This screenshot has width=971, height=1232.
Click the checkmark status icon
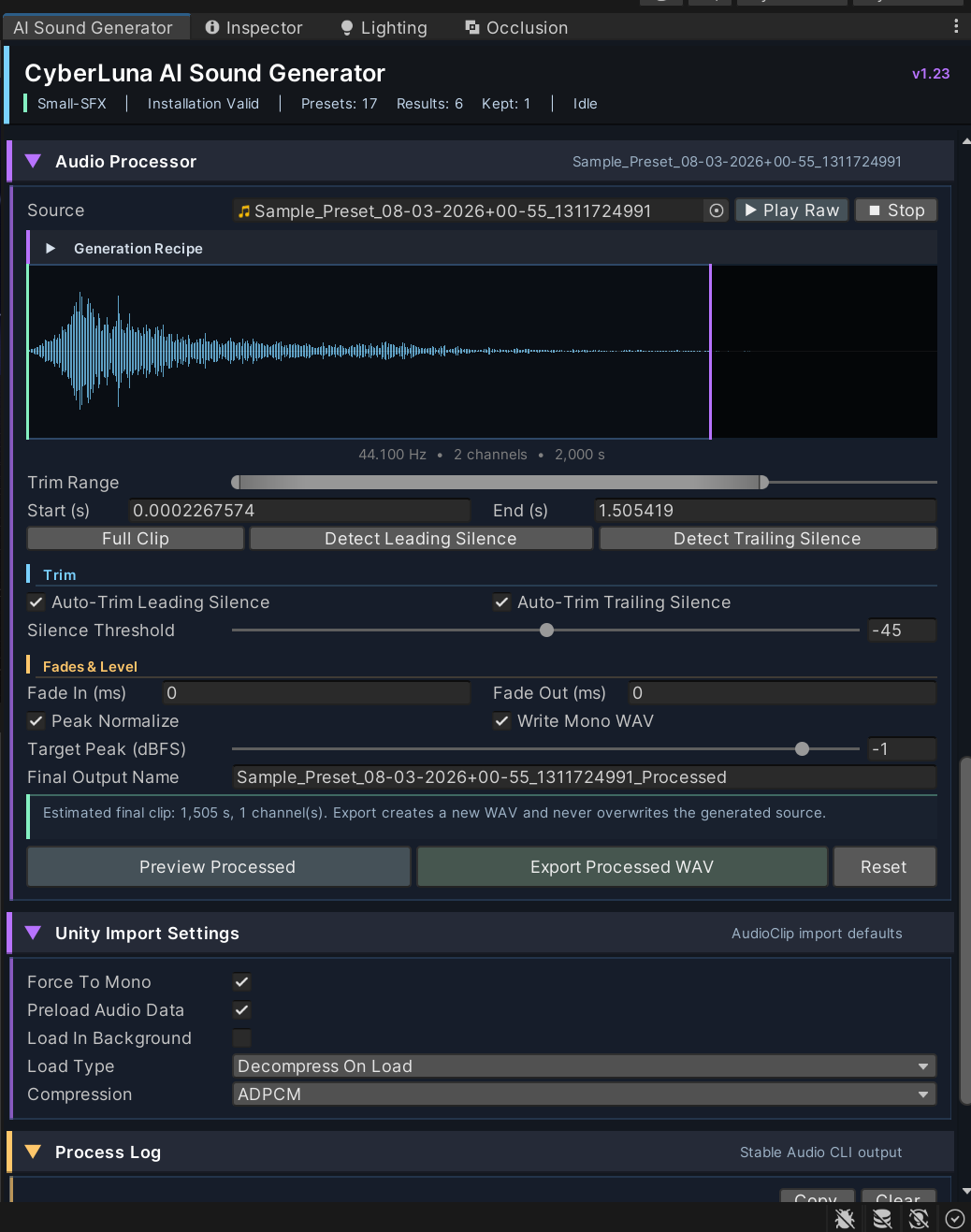point(955,1218)
